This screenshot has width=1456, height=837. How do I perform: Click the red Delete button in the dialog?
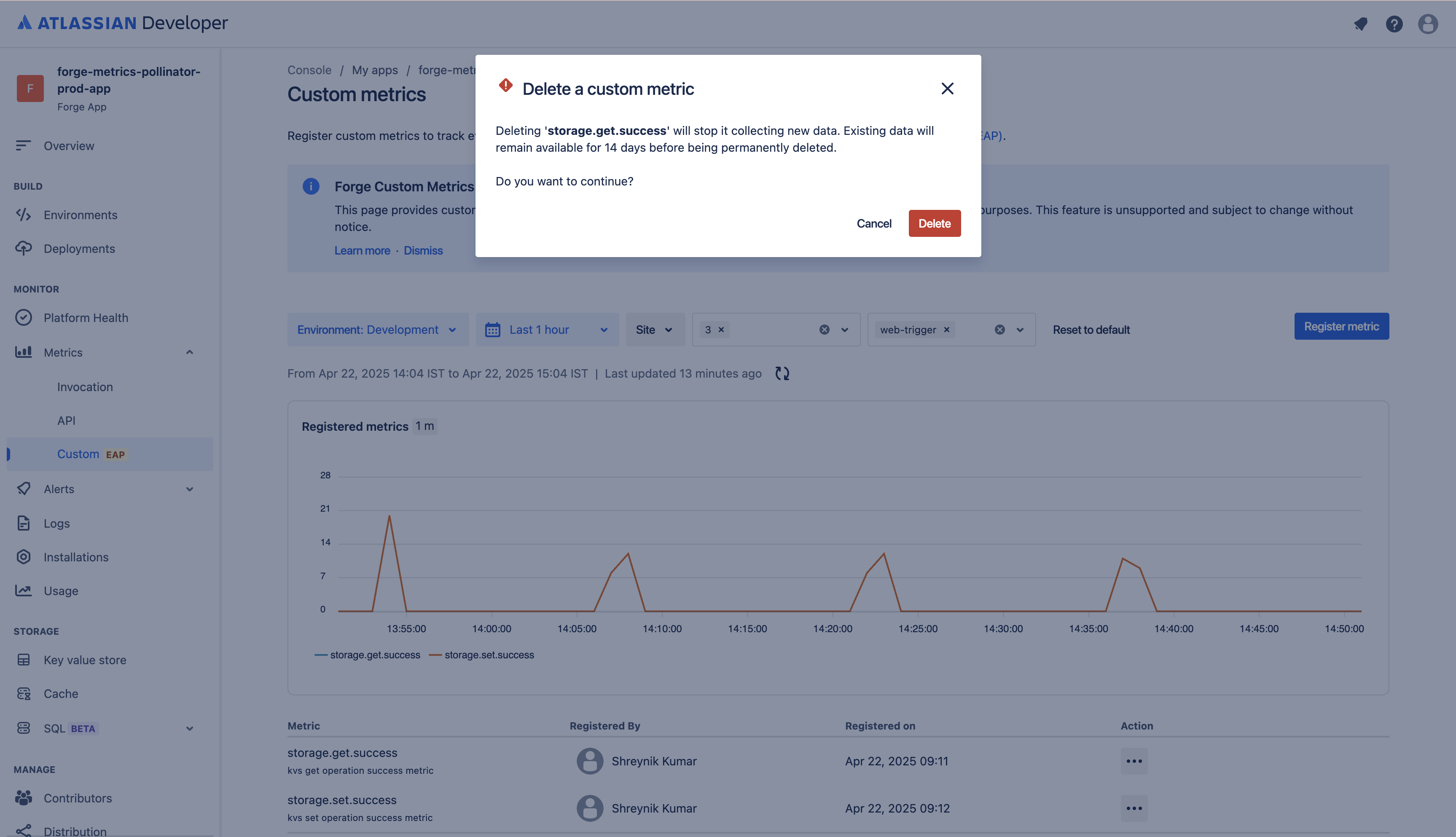(x=934, y=223)
